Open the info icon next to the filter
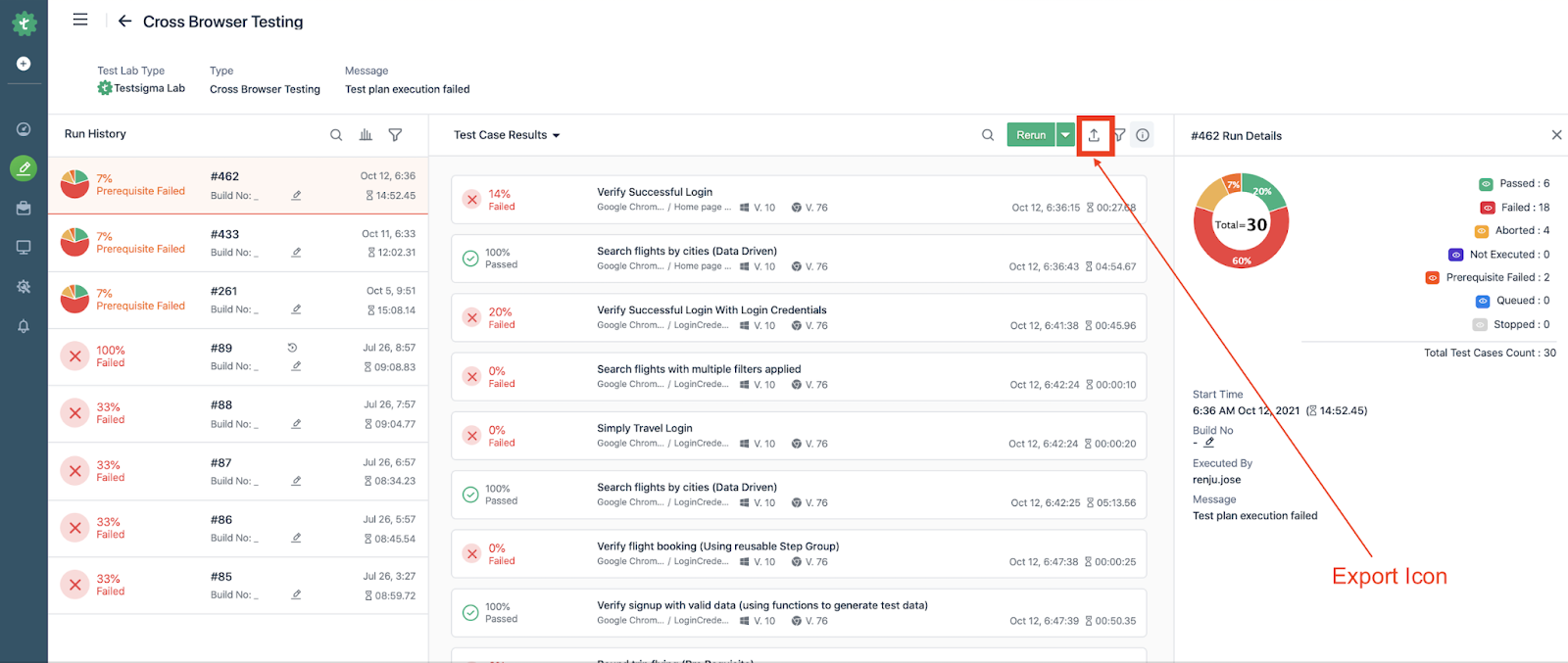The image size is (1568, 663). [1143, 135]
